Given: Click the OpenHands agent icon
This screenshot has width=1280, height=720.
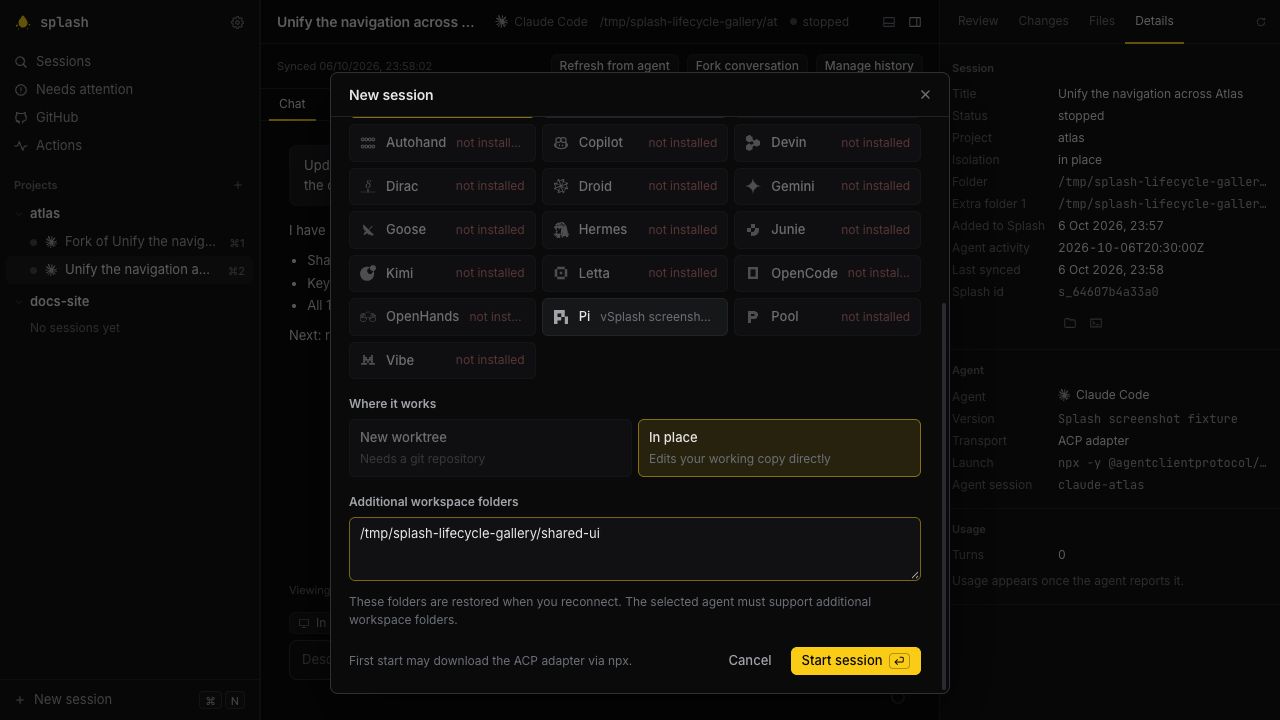Looking at the screenshot, I should coord(368,317).
